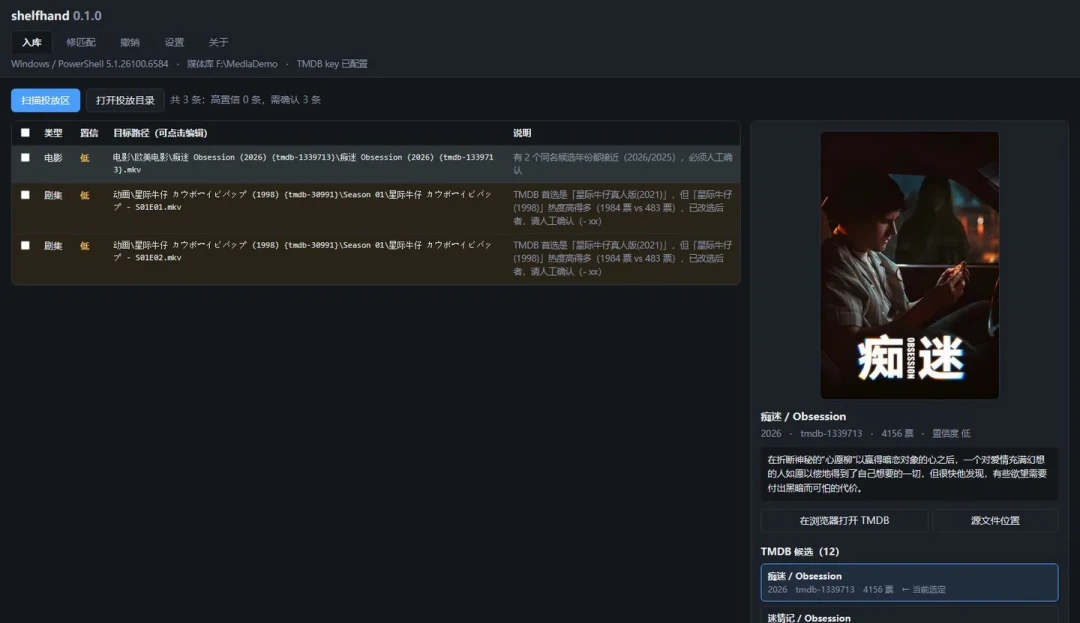Click the 说明 column header
Viewport: 1080px width, 623px height.
pyautogui.click(x=522, y=133)
